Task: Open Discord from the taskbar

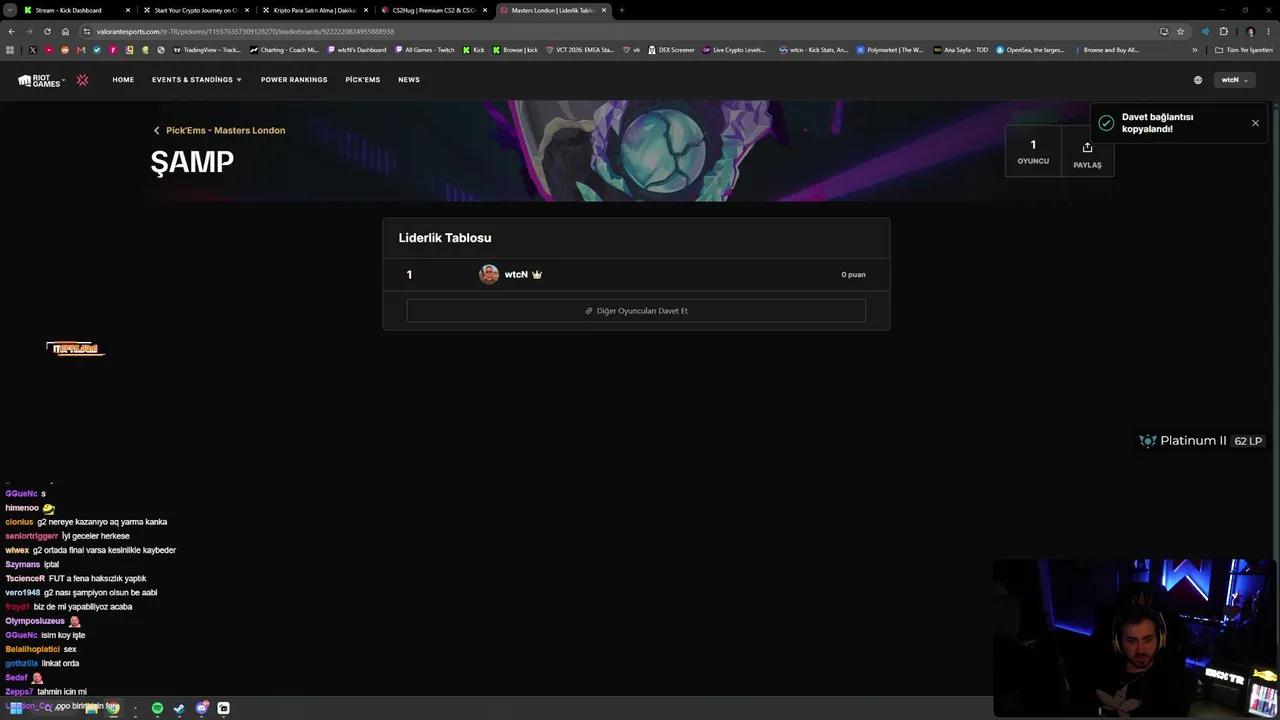Action: tap(202, 708)
